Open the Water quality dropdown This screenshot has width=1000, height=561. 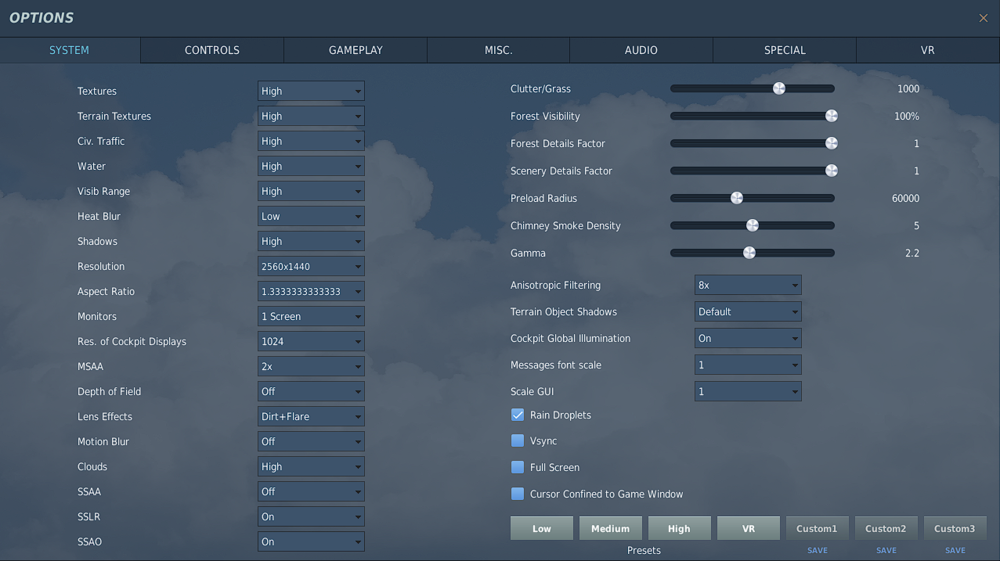(x=311, y=166)
